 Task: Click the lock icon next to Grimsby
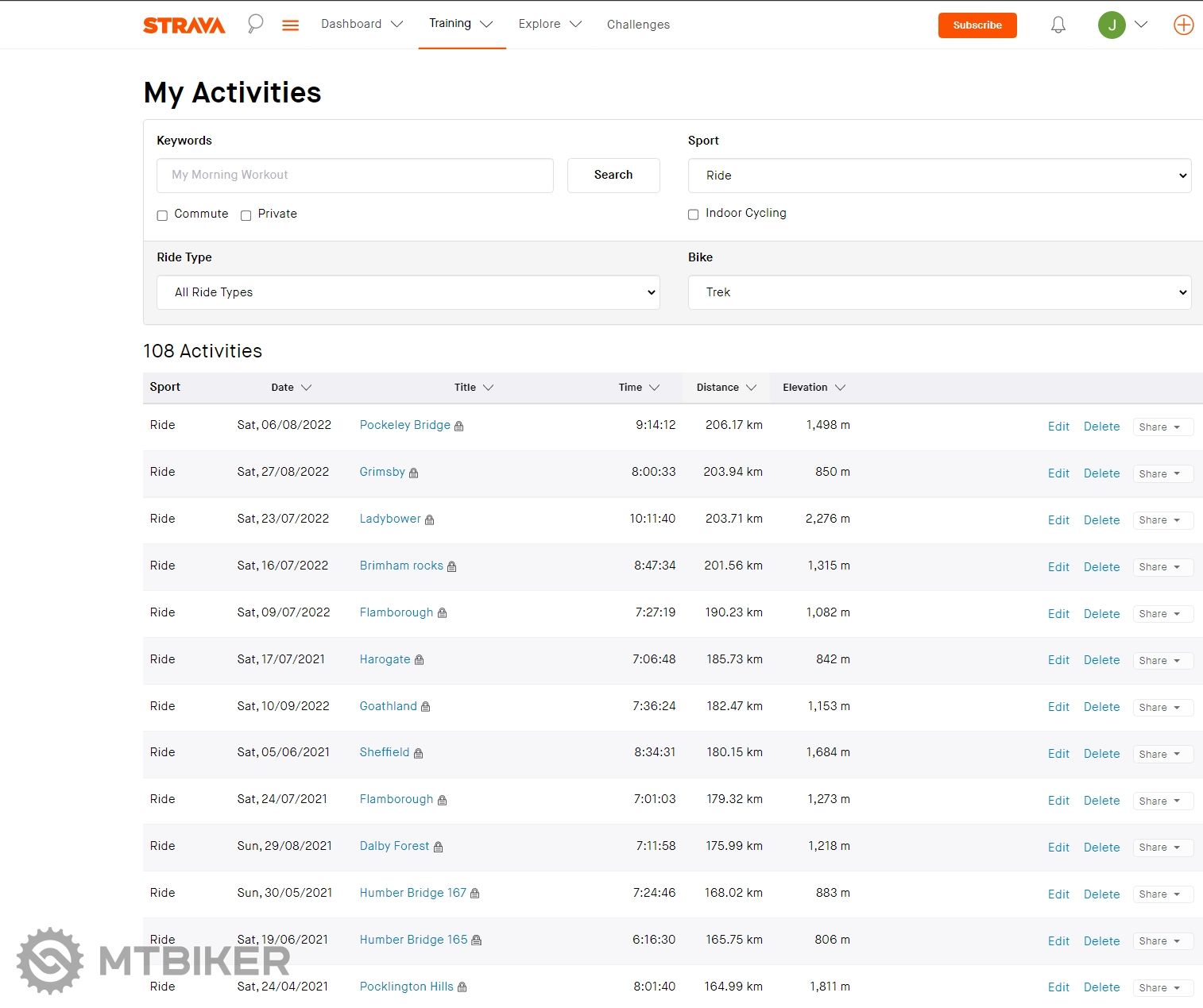(413, 473)
